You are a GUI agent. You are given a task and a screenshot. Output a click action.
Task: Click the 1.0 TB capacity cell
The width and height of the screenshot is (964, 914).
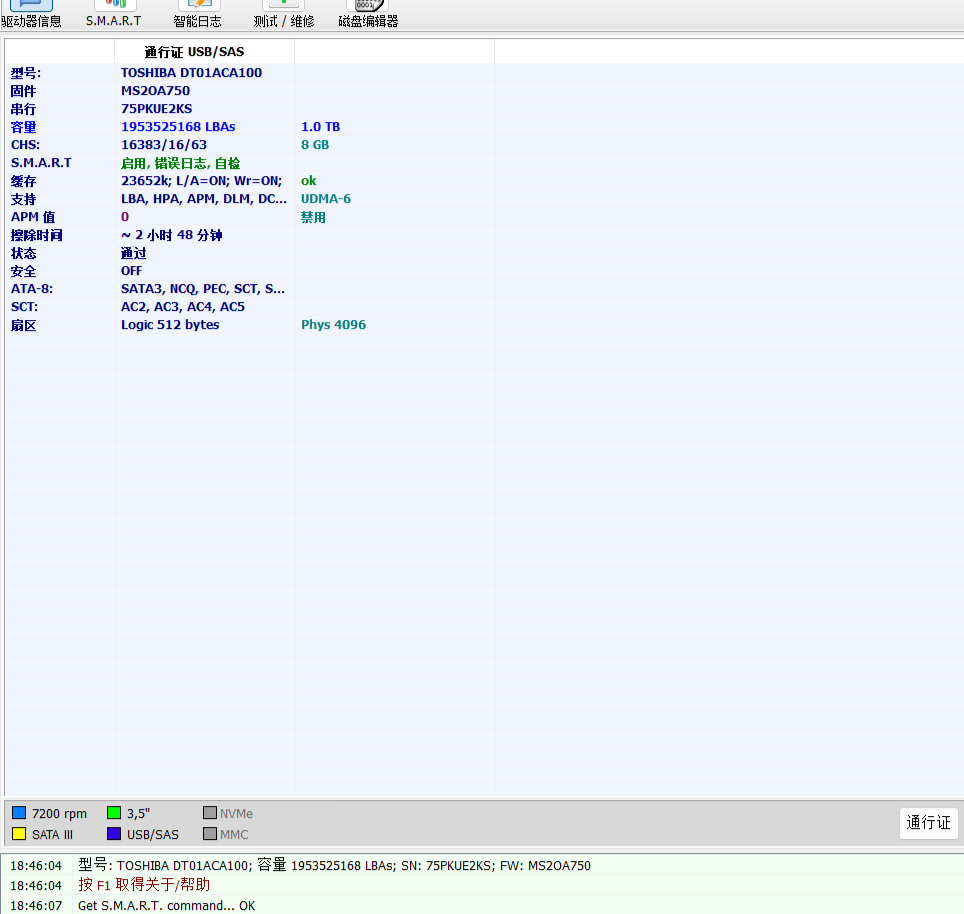[320, 127]
